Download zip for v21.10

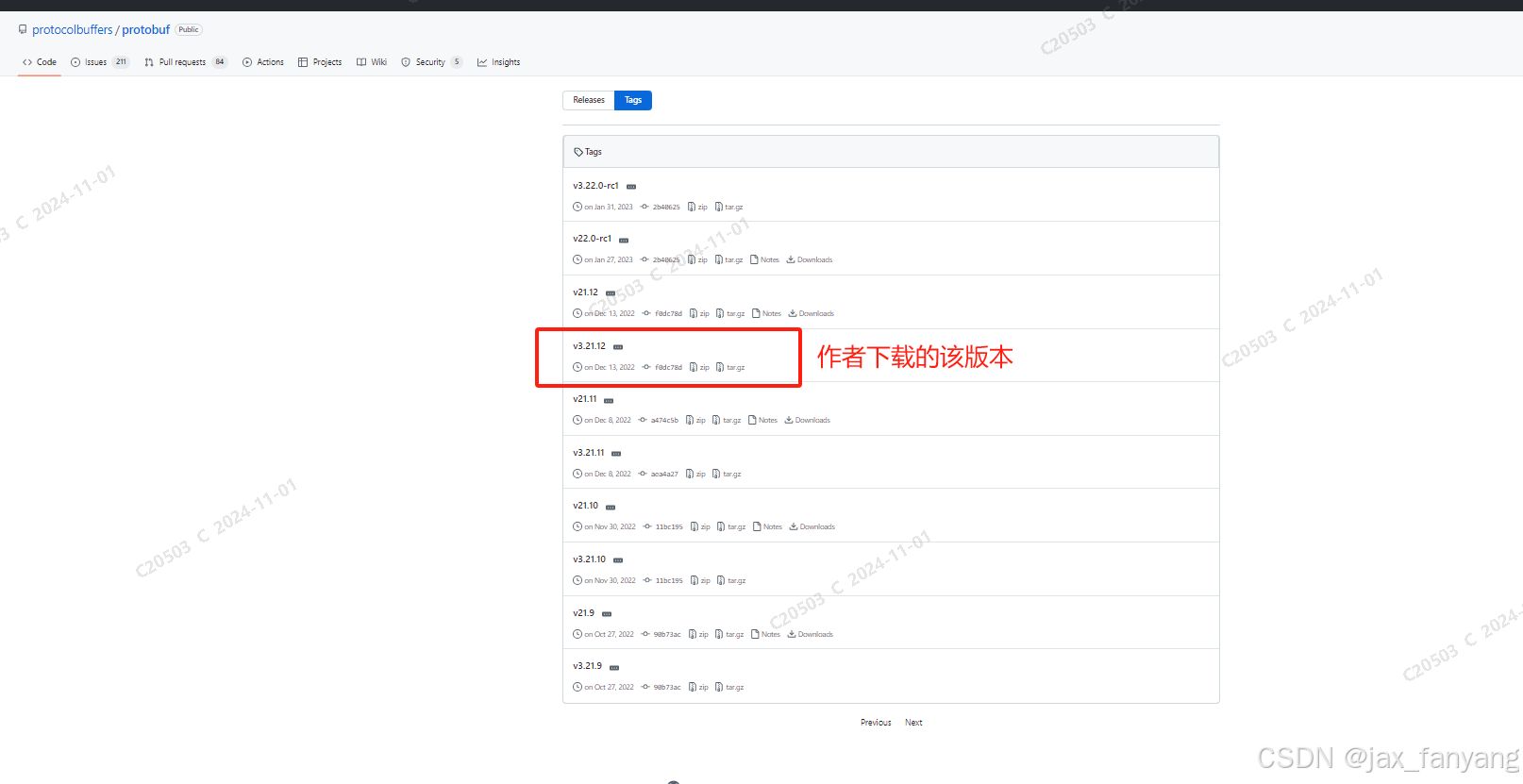click(700, 526)
